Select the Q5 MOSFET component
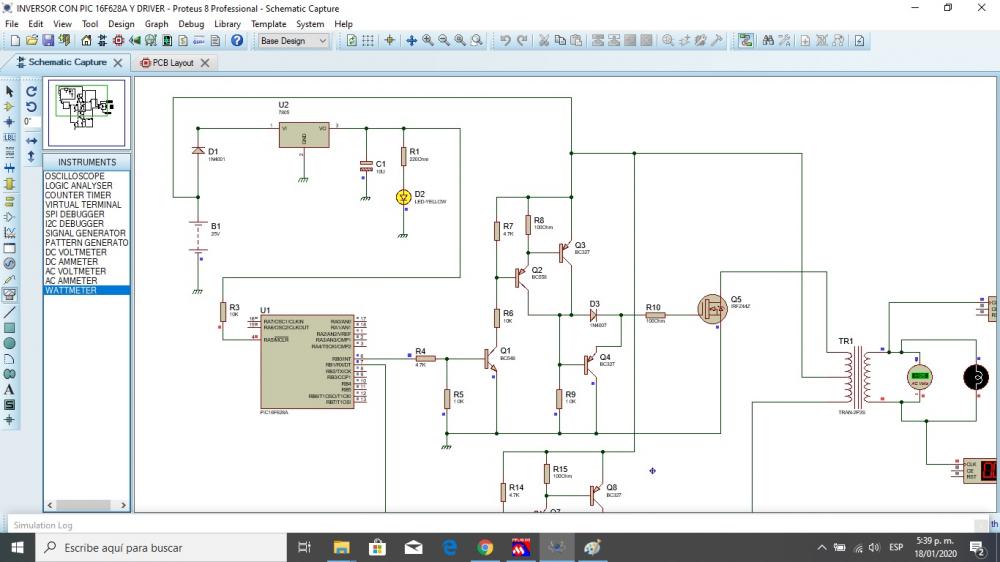 coord(712,309)
